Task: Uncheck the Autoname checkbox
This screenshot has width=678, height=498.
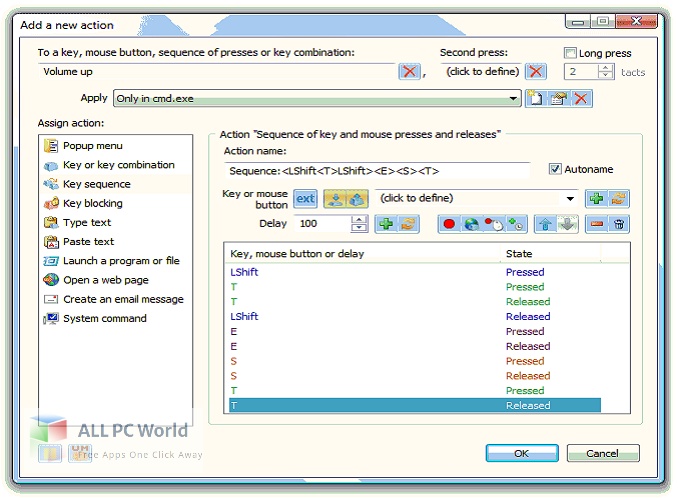Action: coord(555,169)
